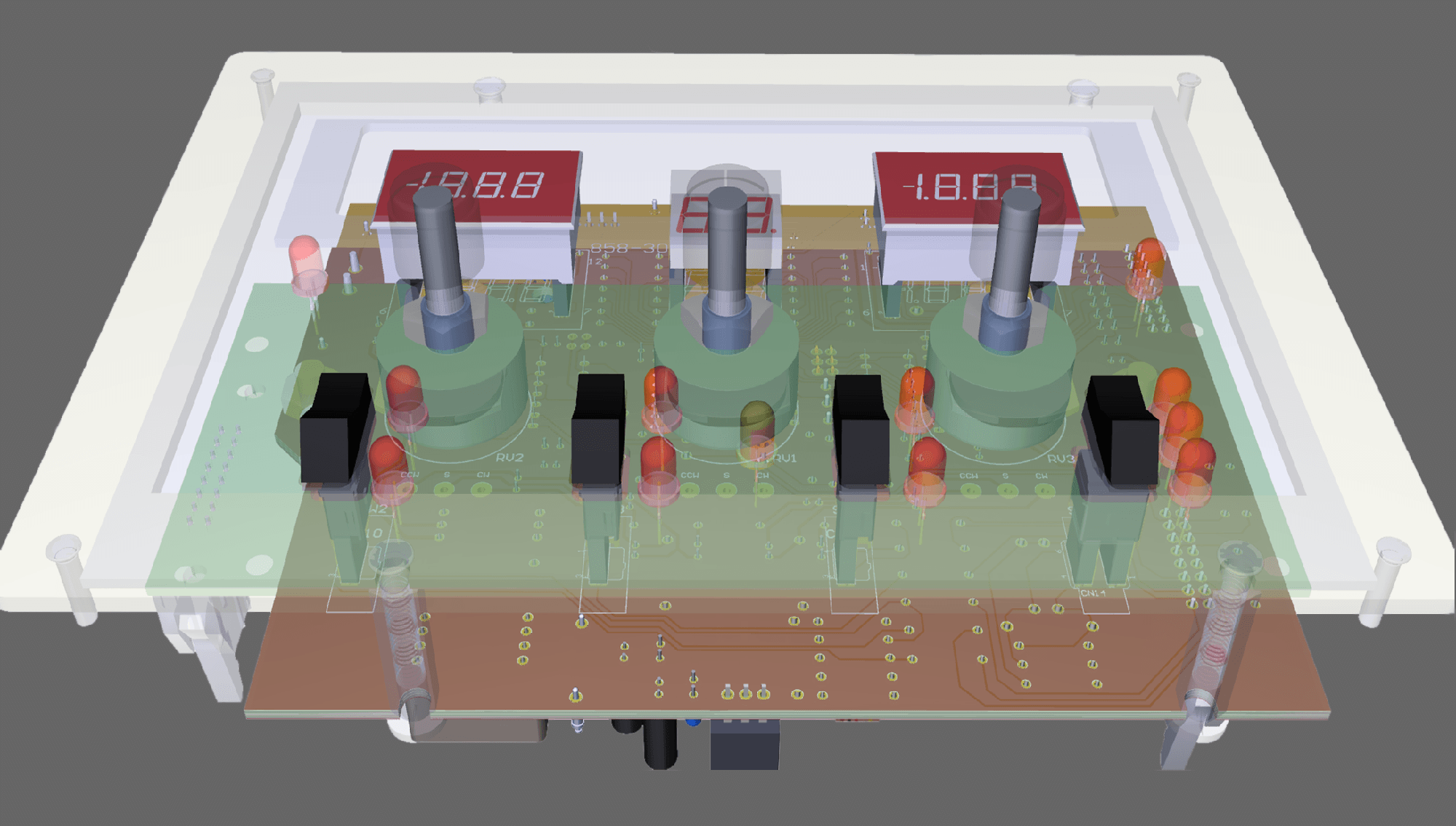Click the 858-30 board marking
Screen dimensions: 1456x826
pos(628,248)
